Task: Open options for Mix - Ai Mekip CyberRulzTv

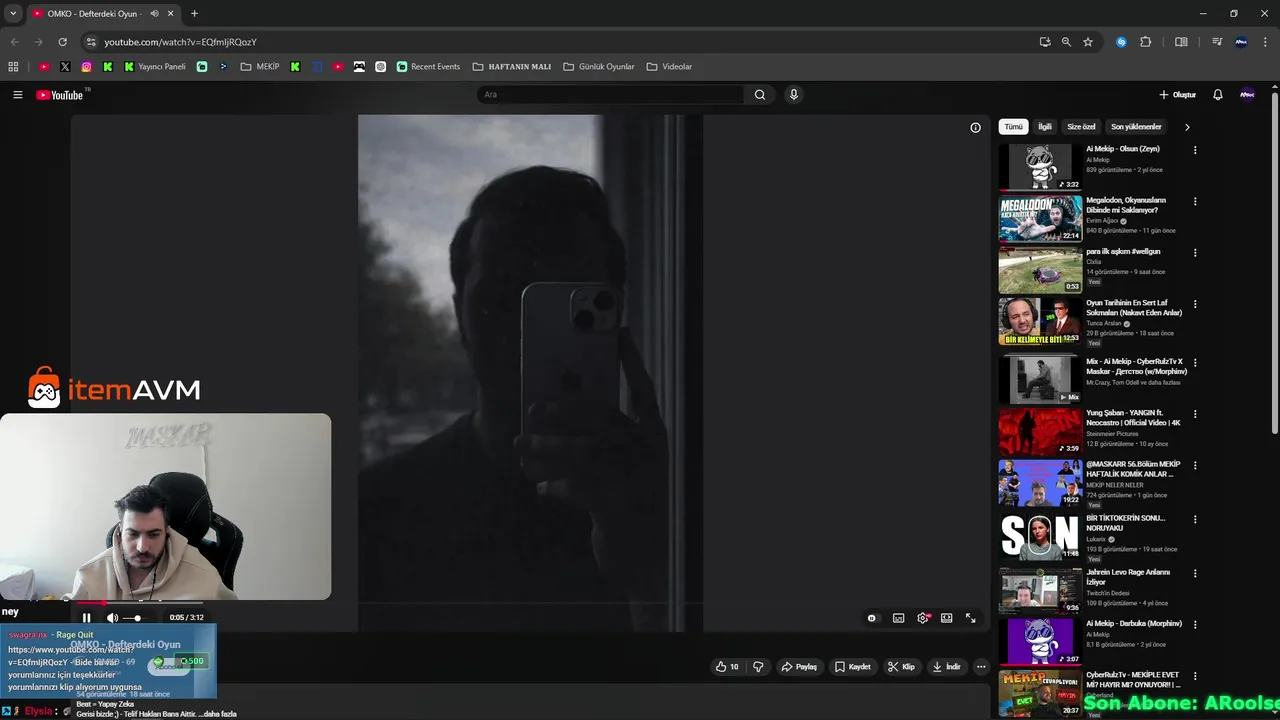Action: point(1195,363)
